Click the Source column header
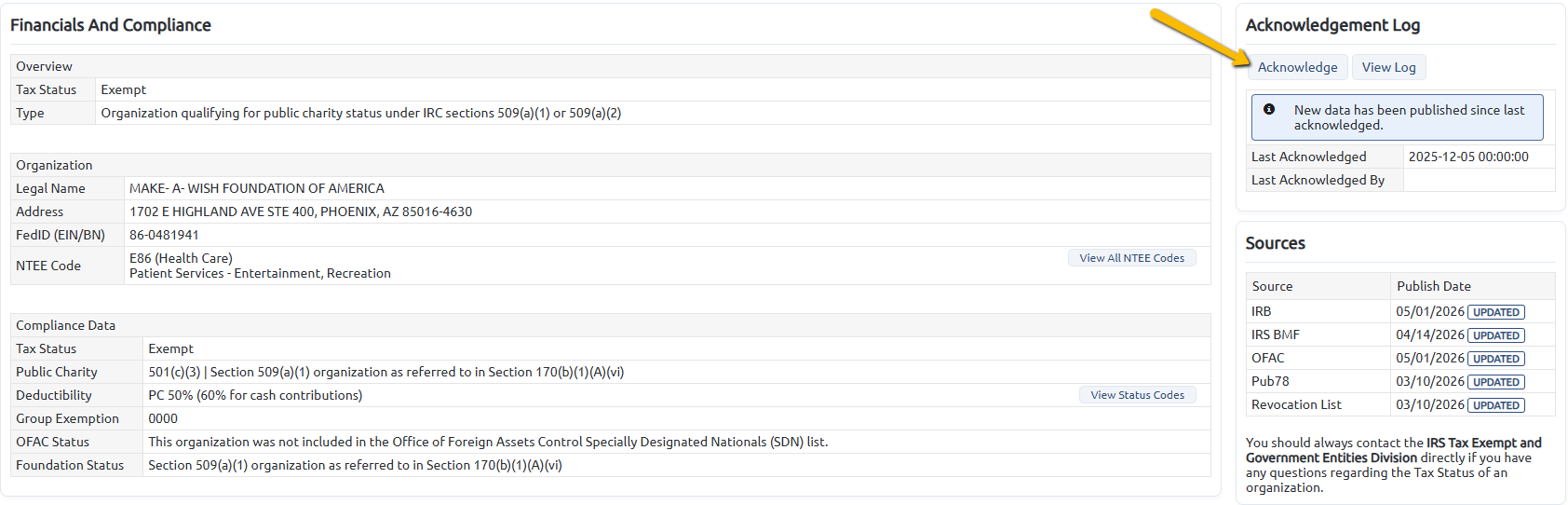The height and width of the screenshot is (505, 1568). [x=1272, y=286]
